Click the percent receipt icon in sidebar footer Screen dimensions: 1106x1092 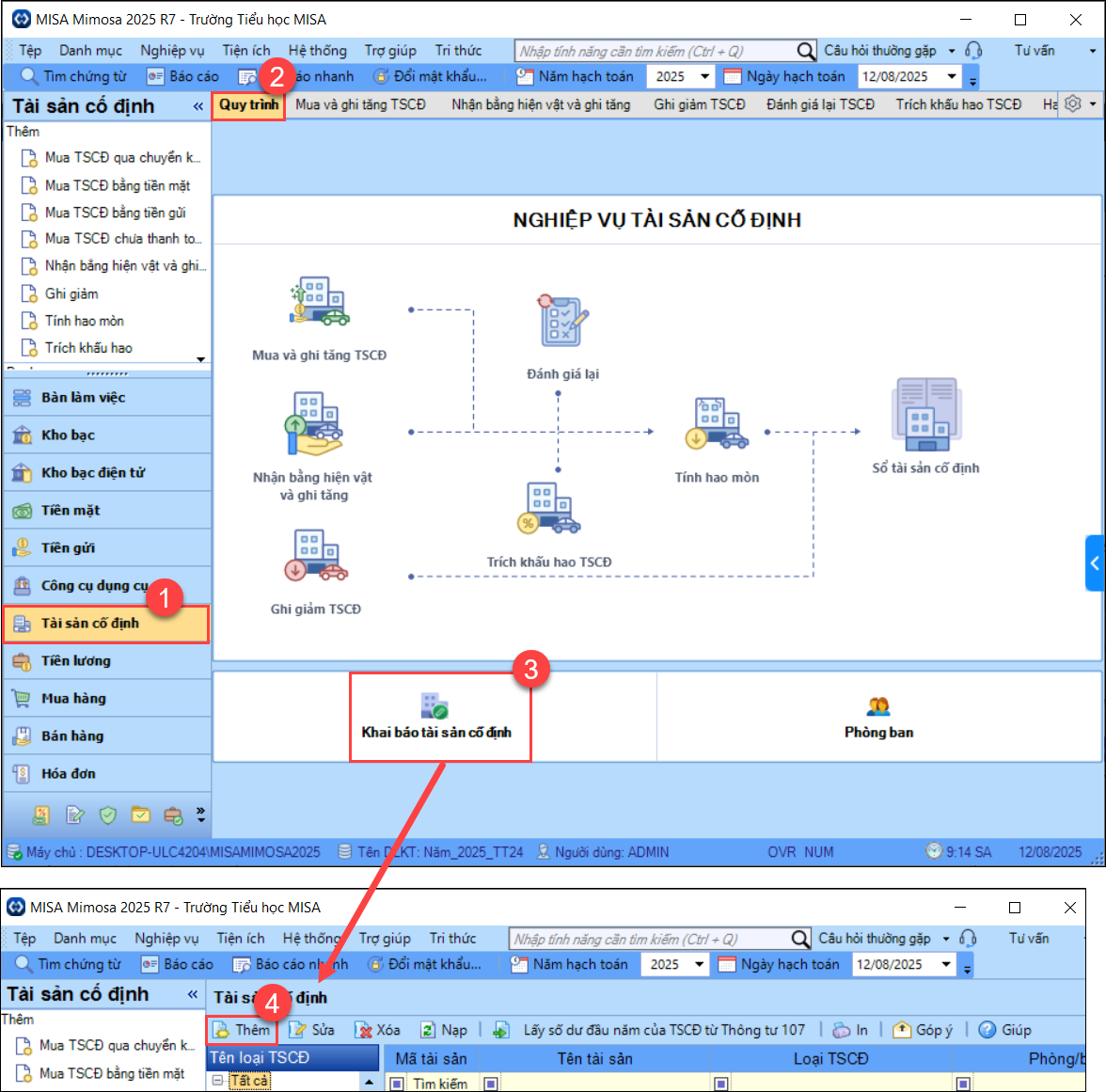pos(41,815)
